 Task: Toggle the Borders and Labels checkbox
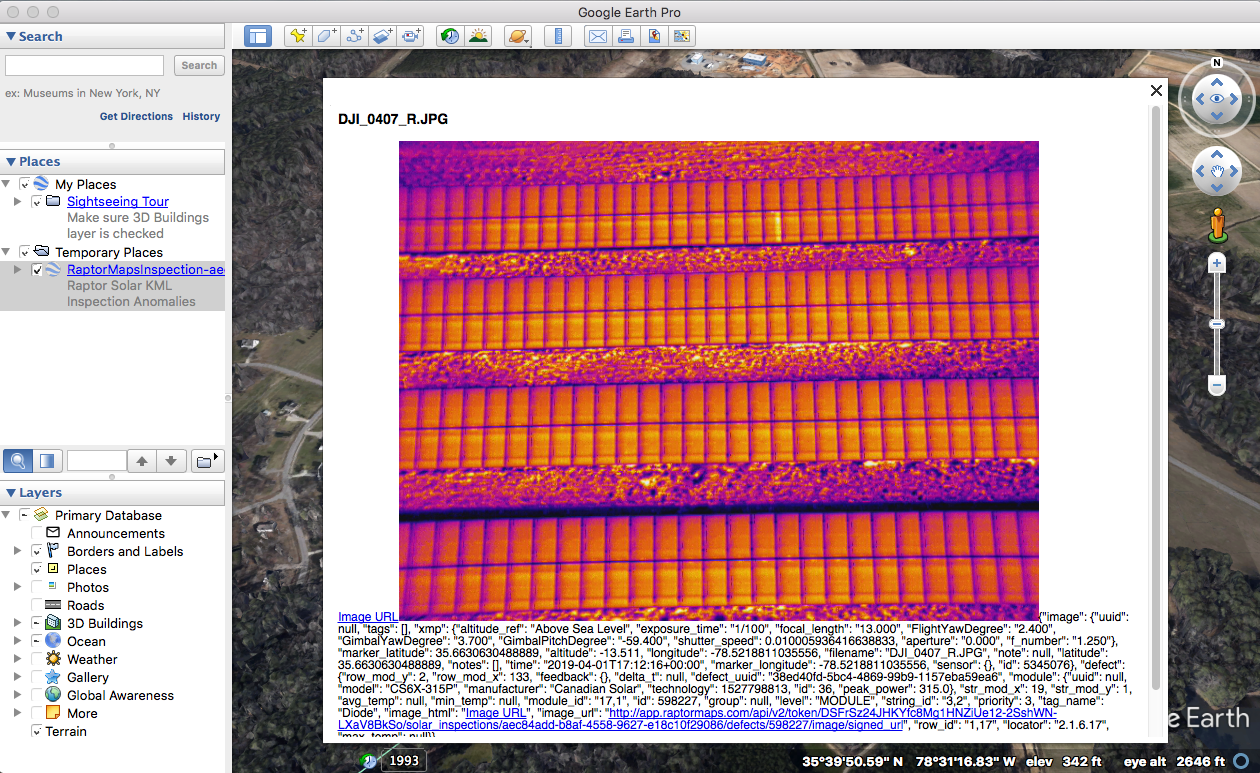tap(37, 551)
